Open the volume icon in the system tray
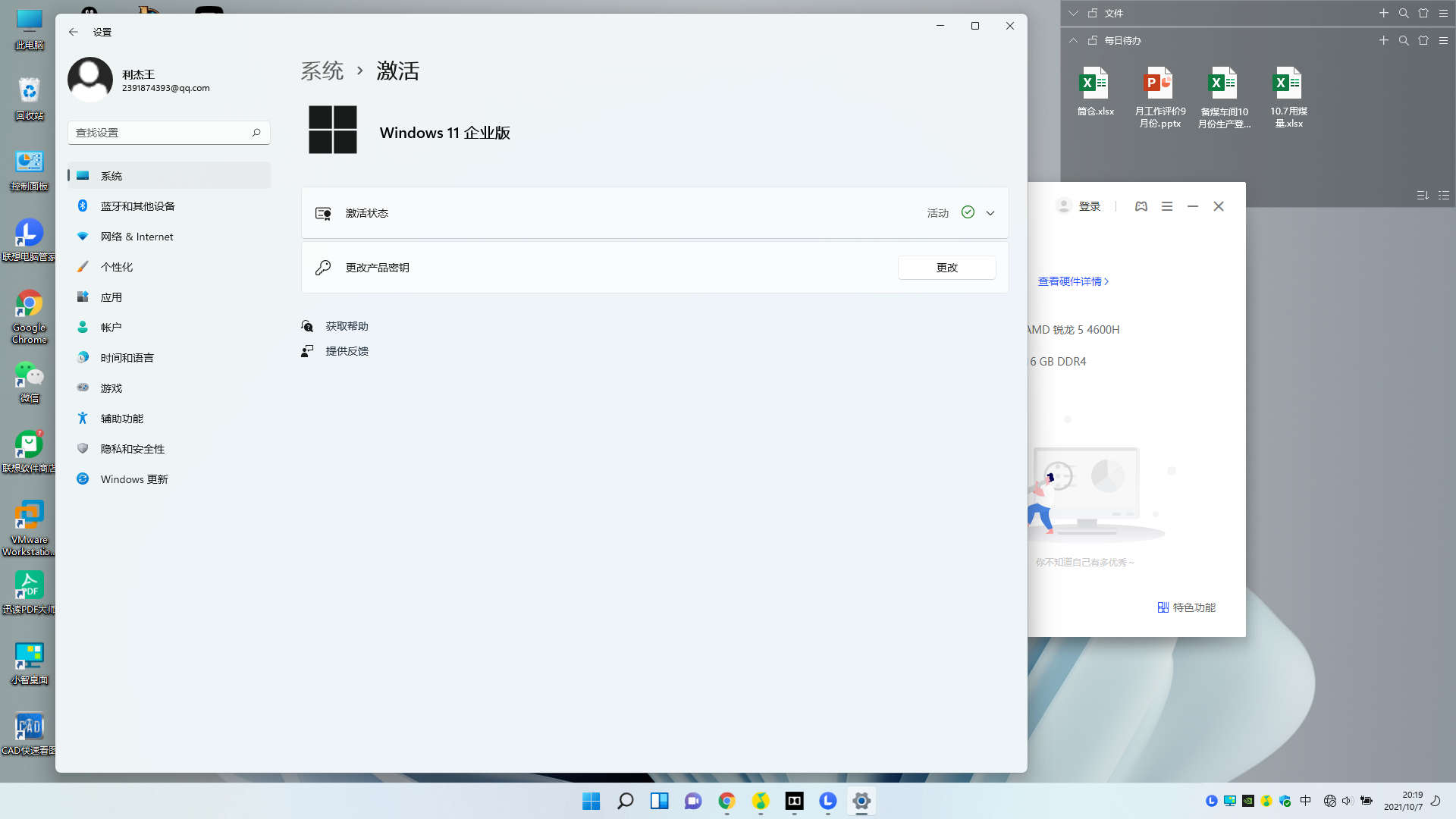 pos(1348,801)
